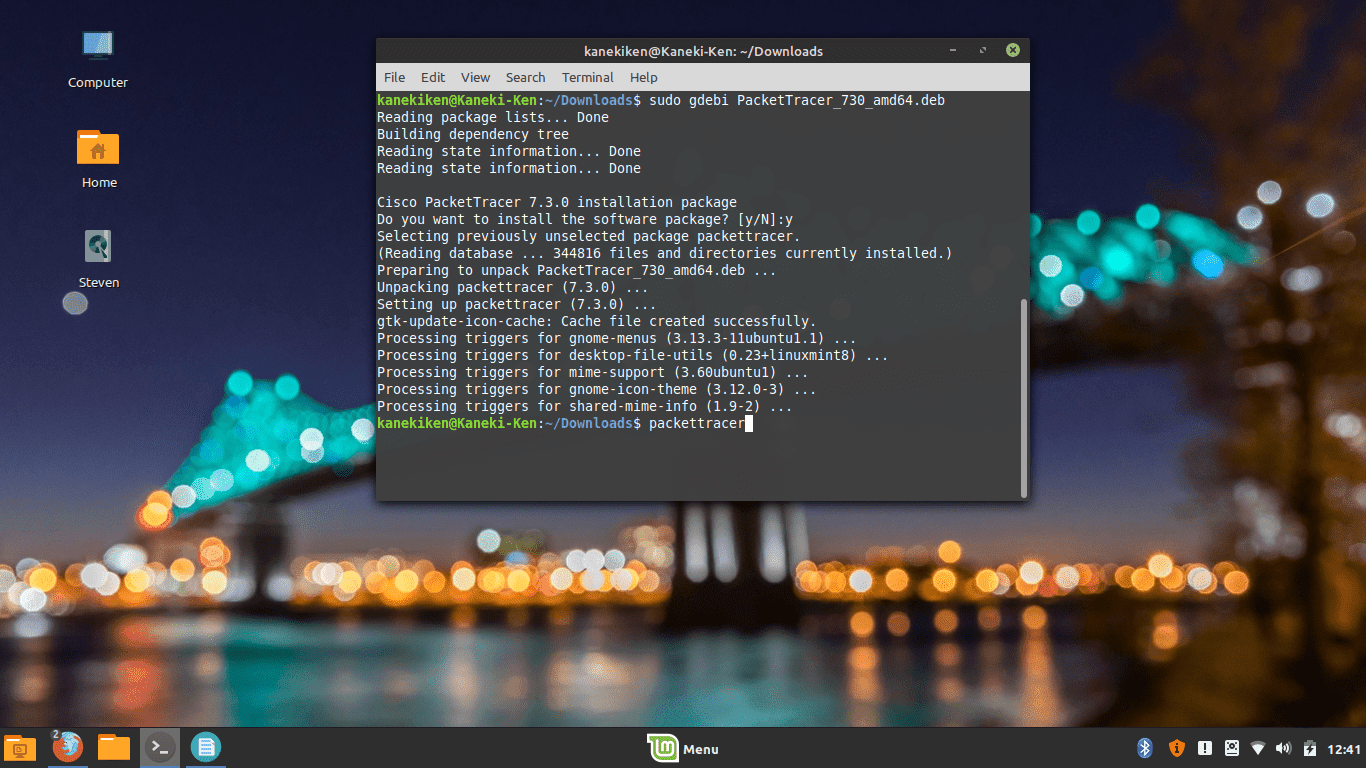This screenshot has height=768, width=1366.
Task: Open the exclamation mark notification tray icon
Action: (x=1205, y=748)
